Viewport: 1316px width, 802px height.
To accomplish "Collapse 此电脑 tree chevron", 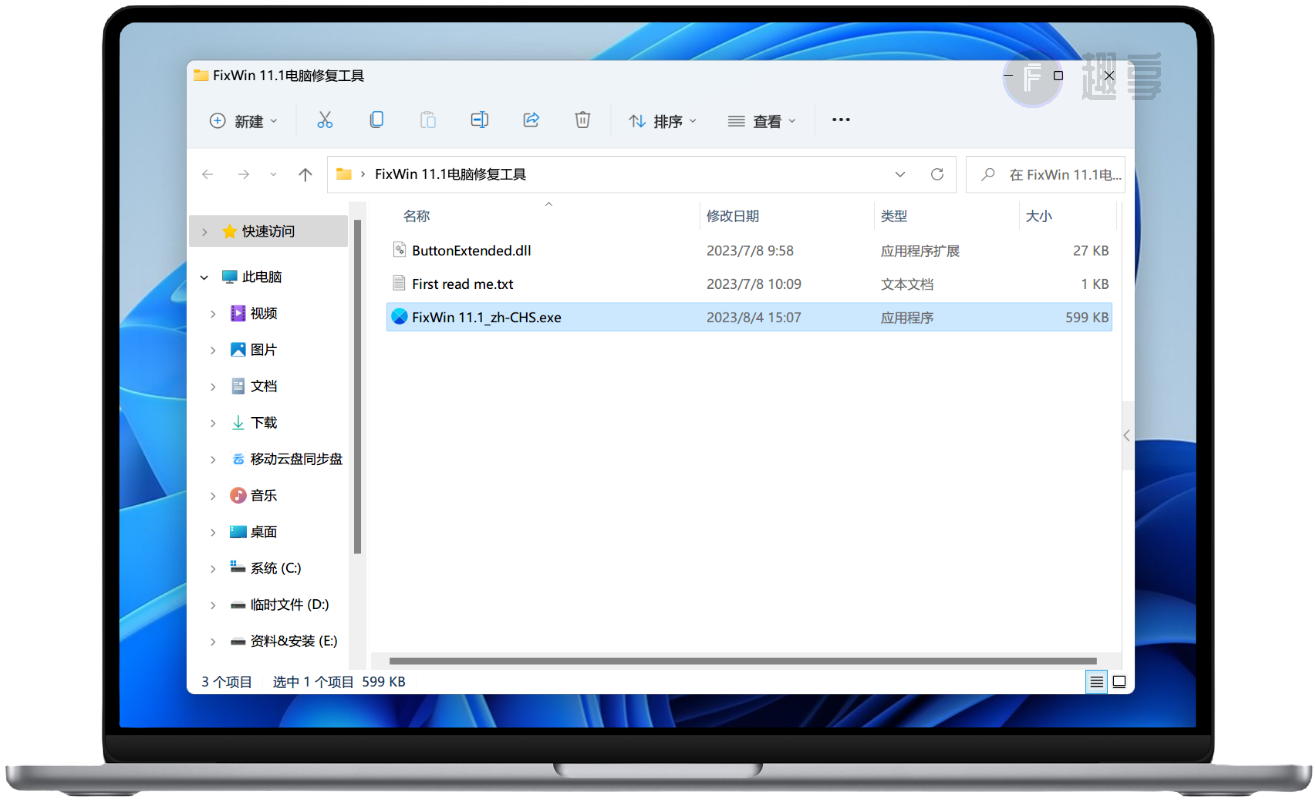I will [x=204, y=277].
